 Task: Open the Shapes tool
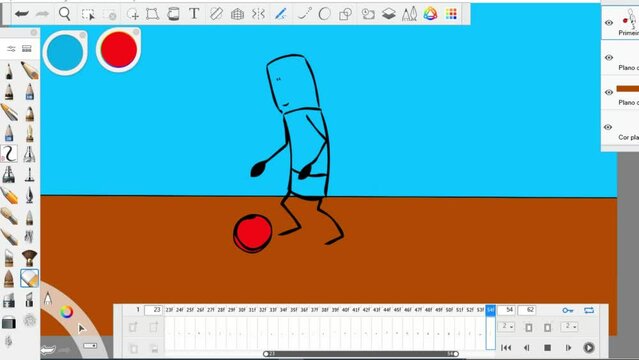345,14
